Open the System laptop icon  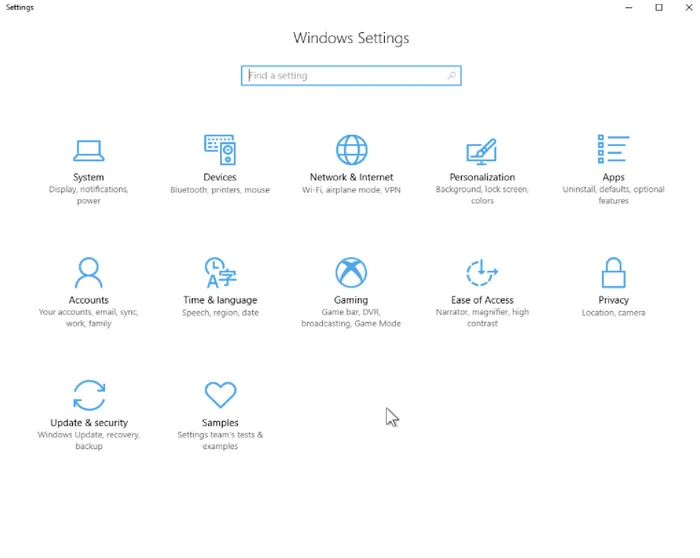coord(88,150)
